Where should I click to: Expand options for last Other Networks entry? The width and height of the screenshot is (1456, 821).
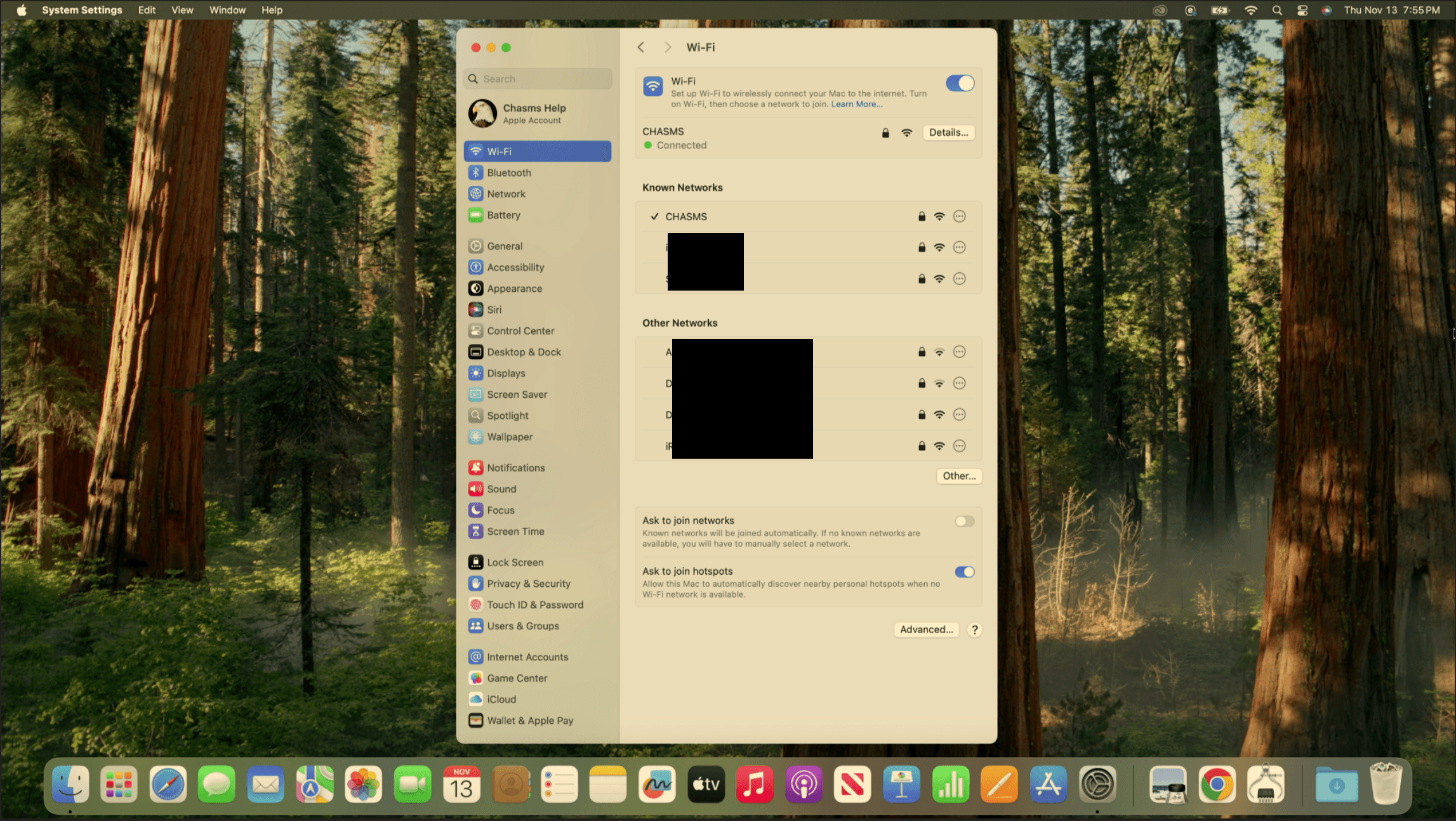[x=960, y=446]
